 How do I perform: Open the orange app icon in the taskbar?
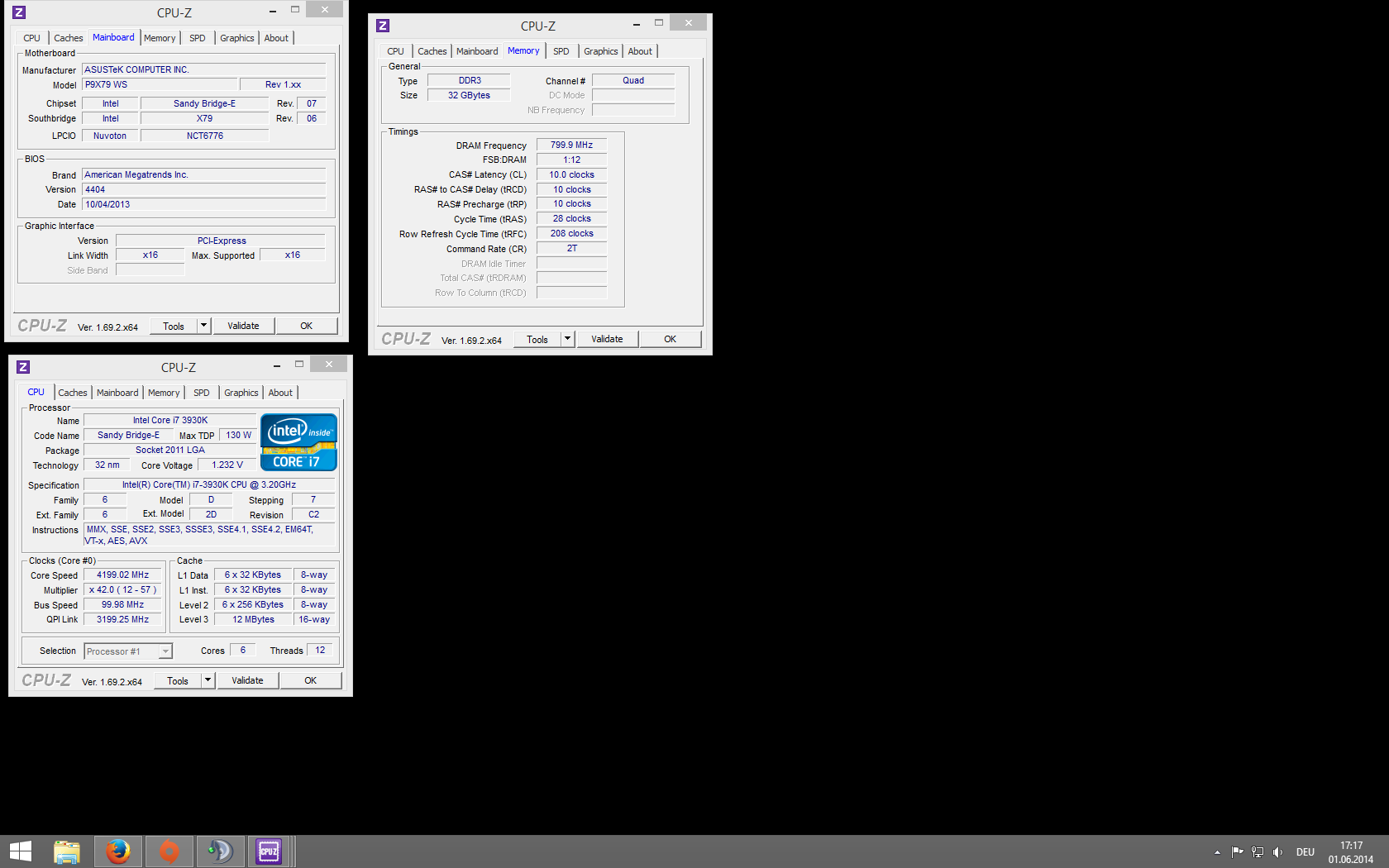(169, 851)
